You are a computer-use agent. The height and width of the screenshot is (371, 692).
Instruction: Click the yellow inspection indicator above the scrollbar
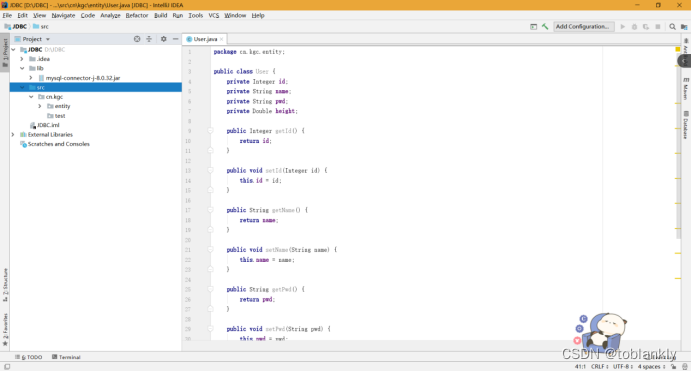point(677,49)
